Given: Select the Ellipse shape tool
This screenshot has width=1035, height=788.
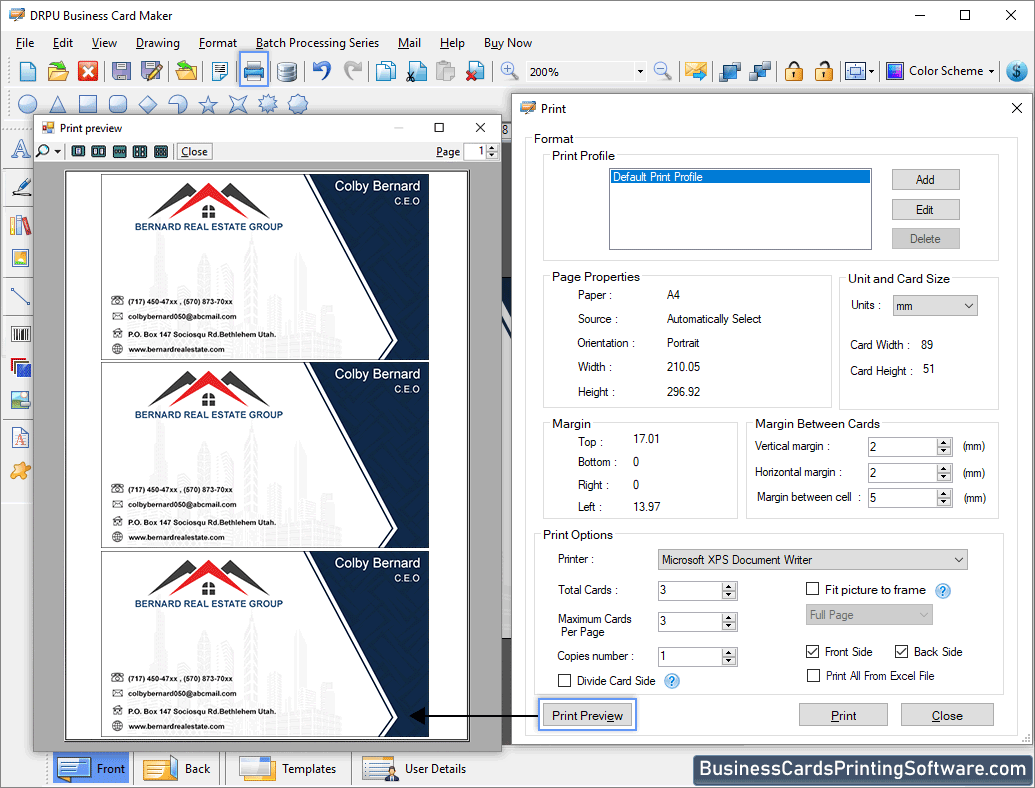Looking at the screenshot, I should pos(27,104).
